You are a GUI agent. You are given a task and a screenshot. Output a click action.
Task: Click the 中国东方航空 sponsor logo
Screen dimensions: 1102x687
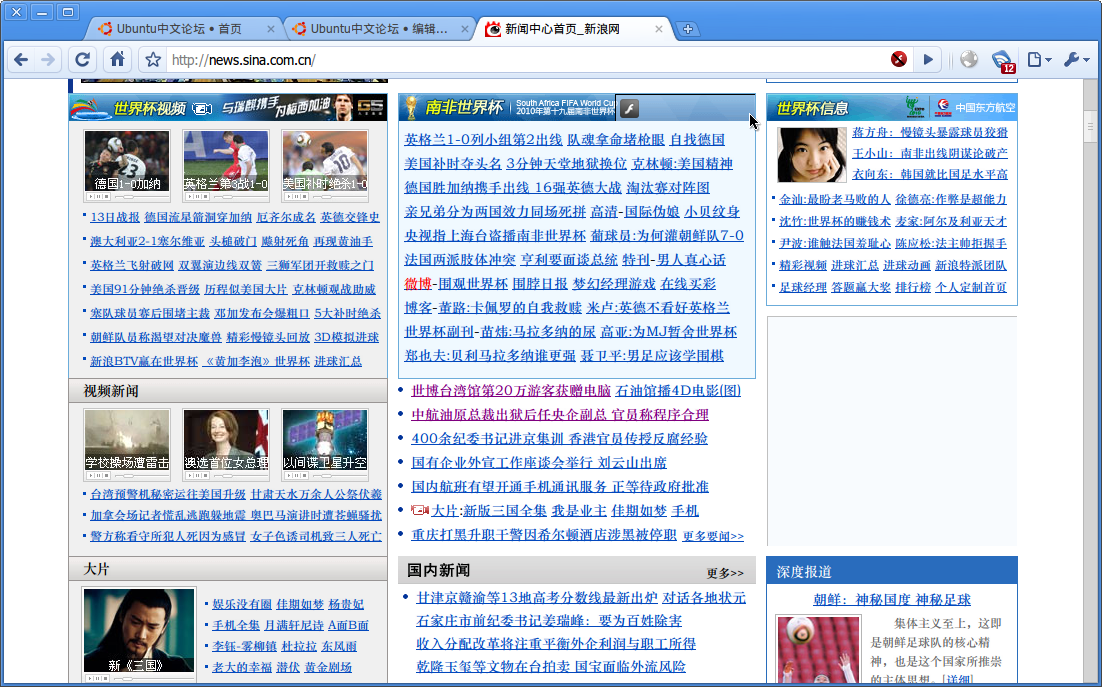(x=976, y=107)
